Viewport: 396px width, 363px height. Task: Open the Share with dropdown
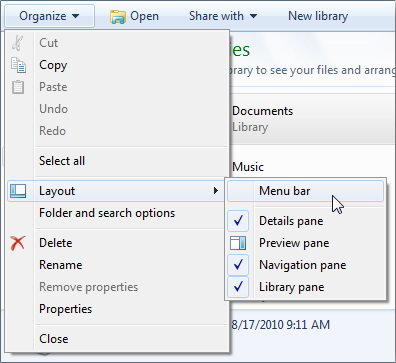(223, 16)
